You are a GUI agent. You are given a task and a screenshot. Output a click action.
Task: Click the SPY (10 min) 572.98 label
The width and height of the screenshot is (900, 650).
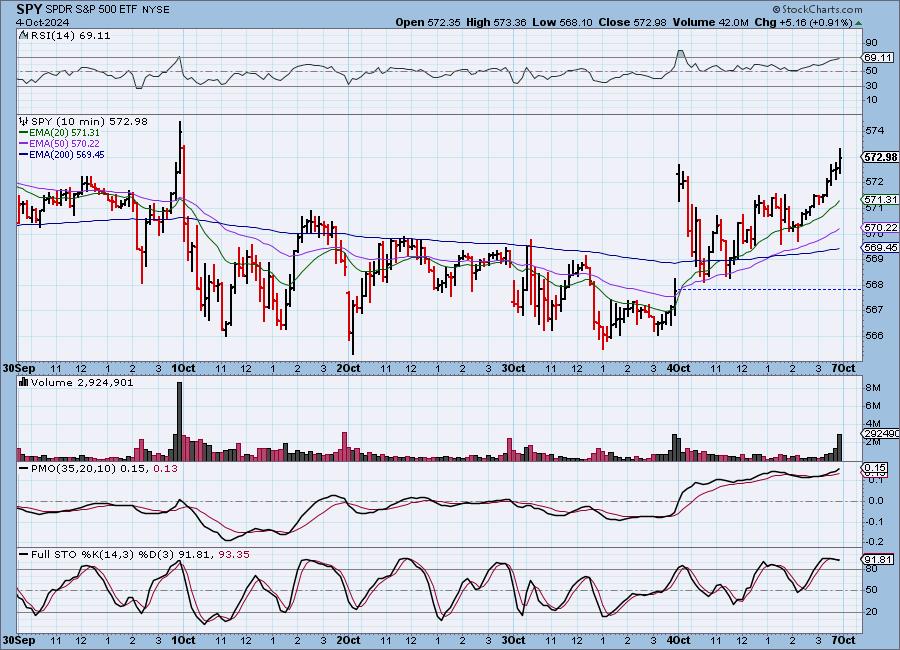tap(89, 121)
